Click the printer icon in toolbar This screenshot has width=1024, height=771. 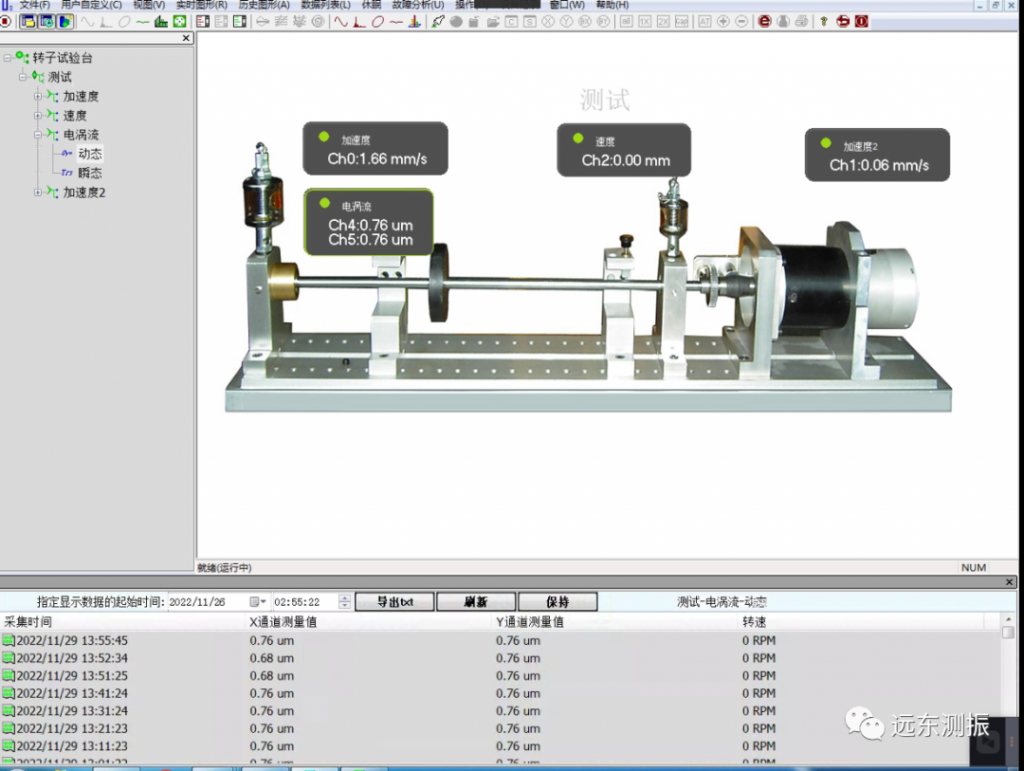800,21
